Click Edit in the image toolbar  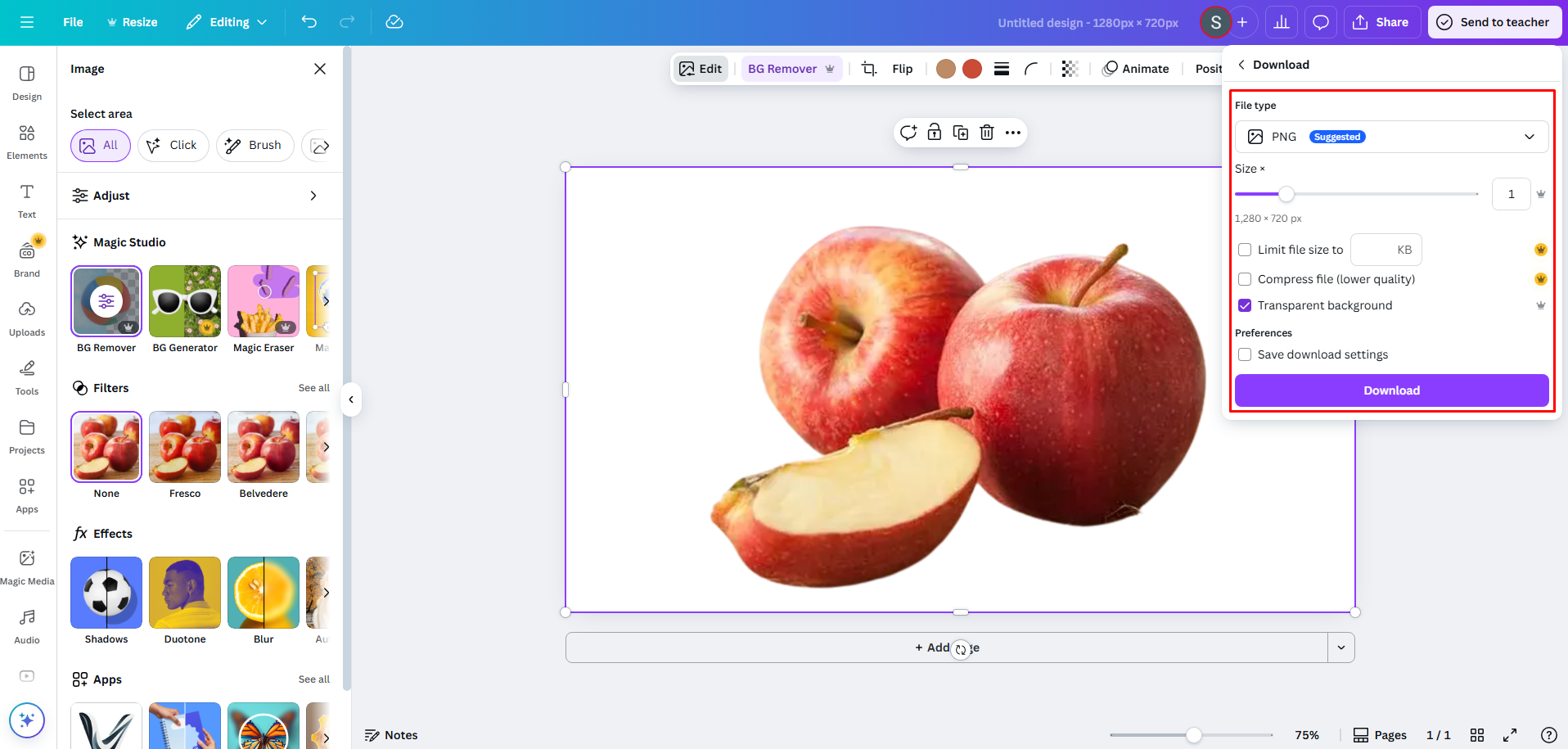point(701,69)
